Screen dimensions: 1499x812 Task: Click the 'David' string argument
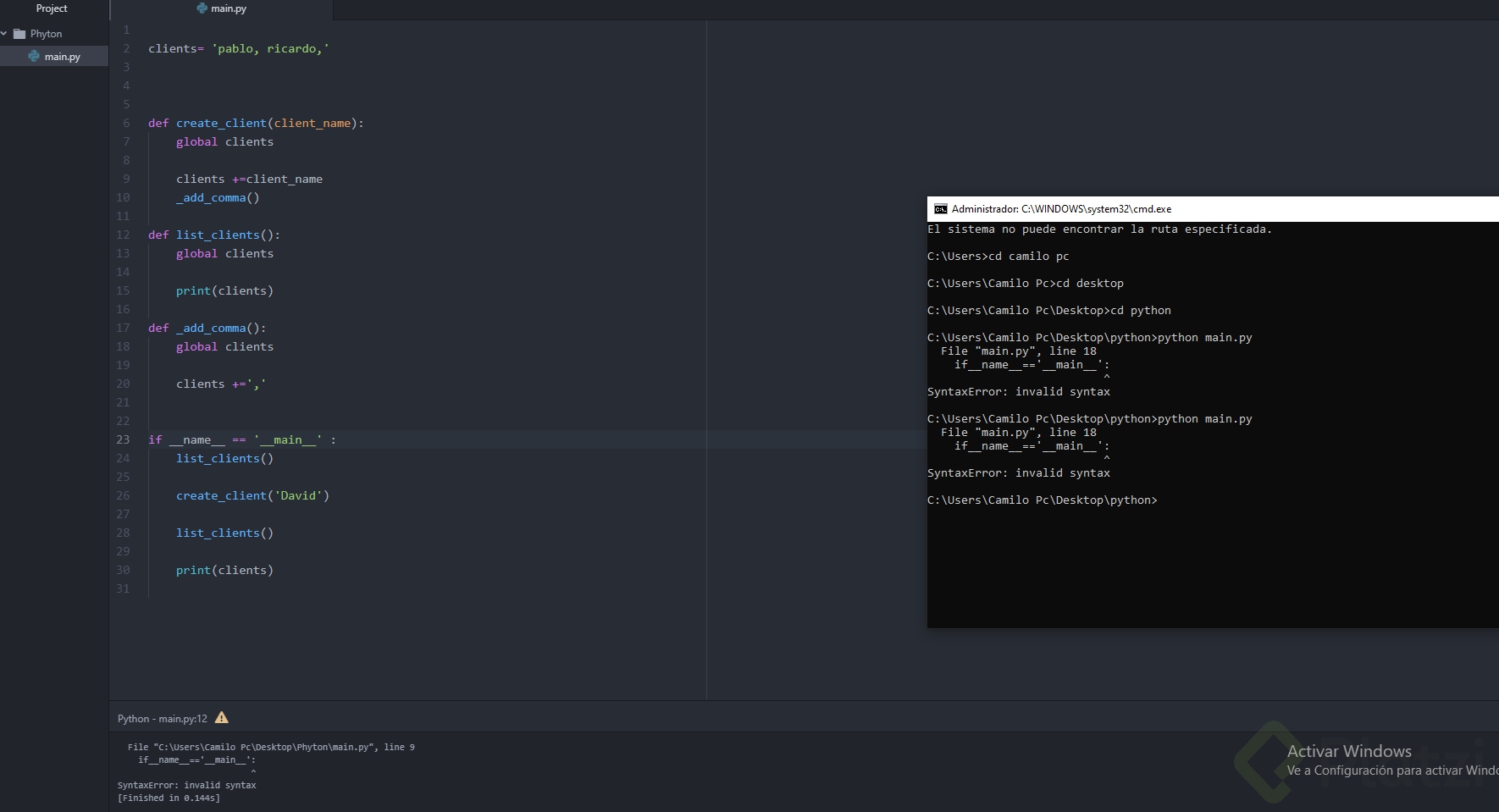click(298, 495)
